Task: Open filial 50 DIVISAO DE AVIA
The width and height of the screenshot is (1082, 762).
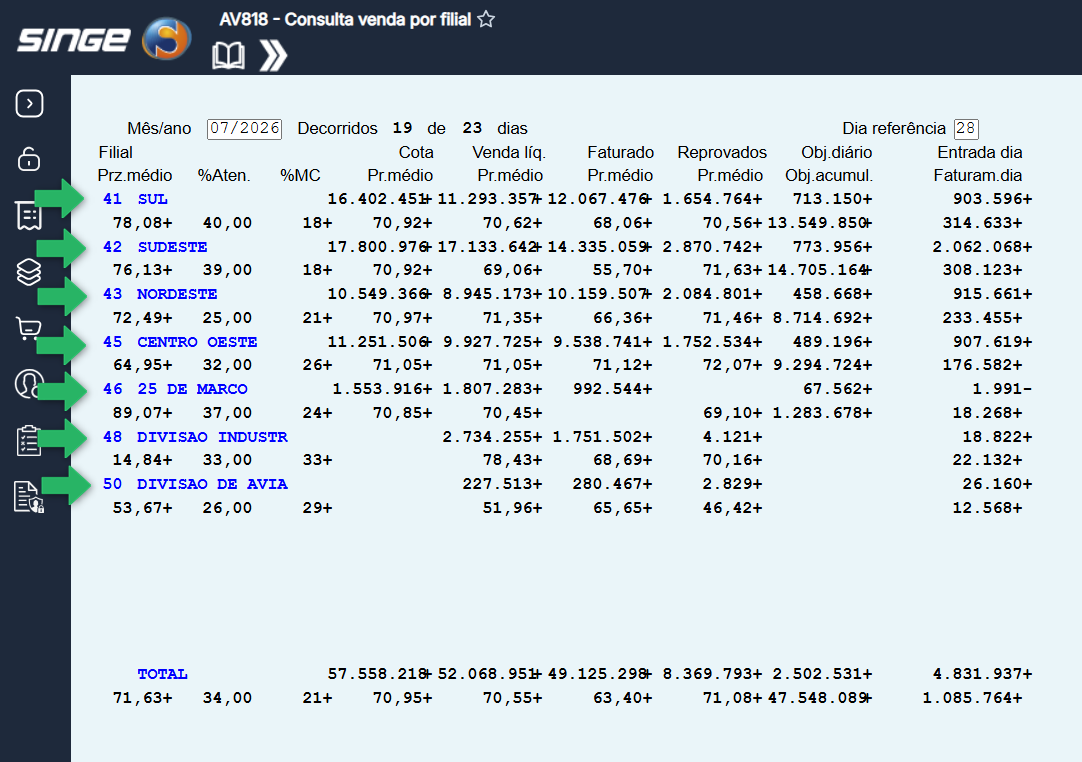Action: [x=195, y=484]
